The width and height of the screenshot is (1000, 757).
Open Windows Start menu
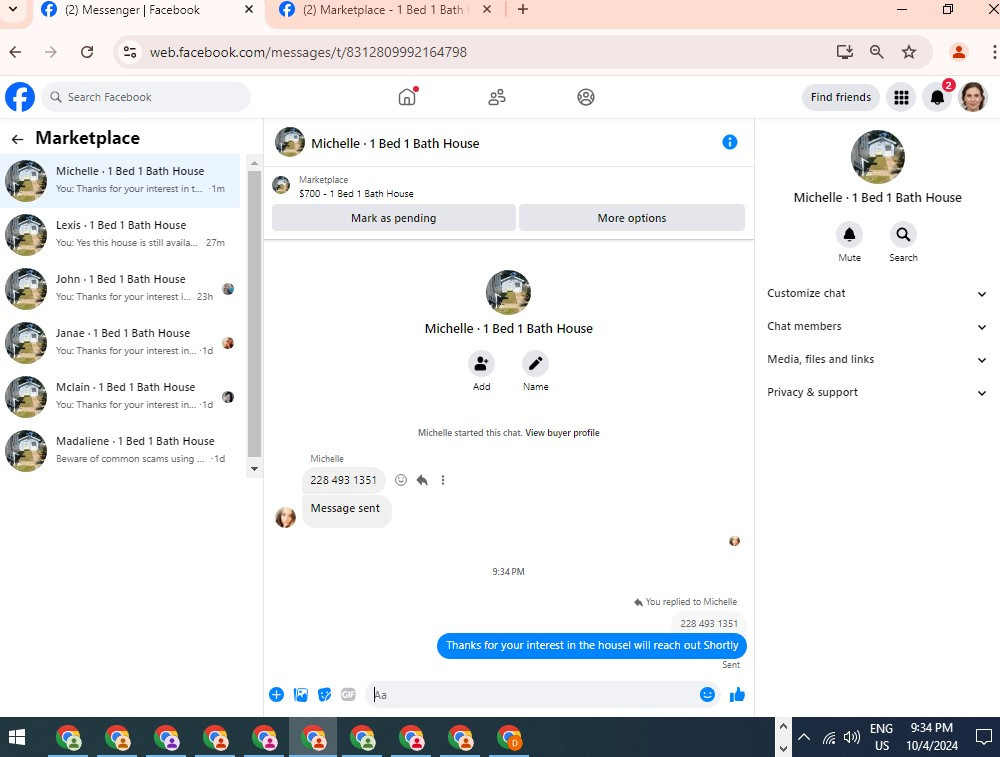click(x=17, y=737)
